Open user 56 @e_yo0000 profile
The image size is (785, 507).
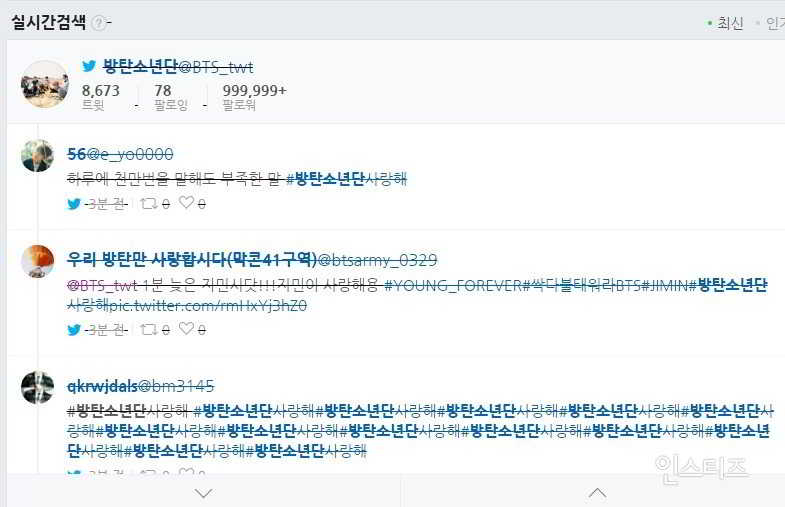point(120,154)
